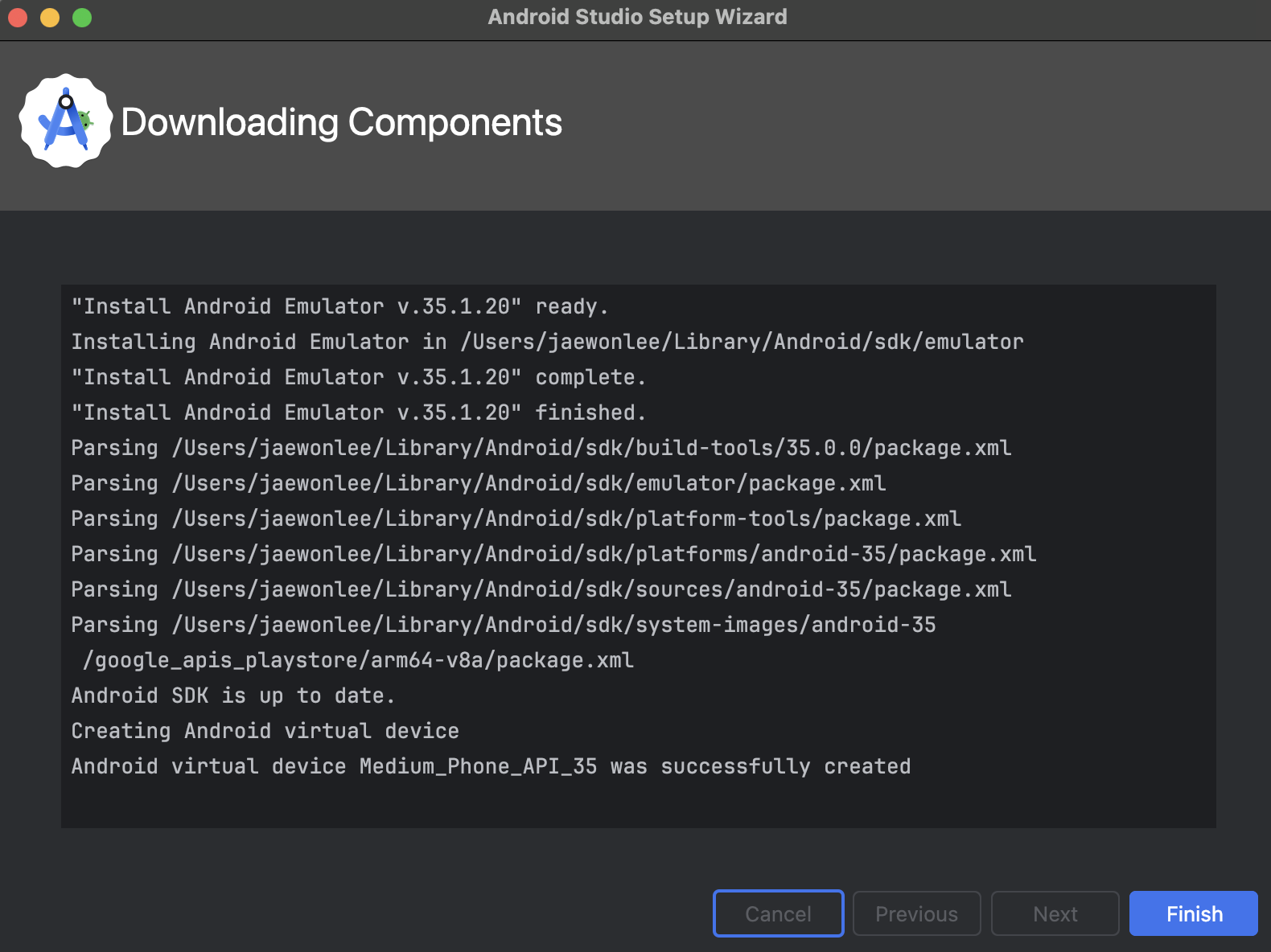Click Parsing line for build-tools/35.0.0/package.xml

tap(541, 448)
